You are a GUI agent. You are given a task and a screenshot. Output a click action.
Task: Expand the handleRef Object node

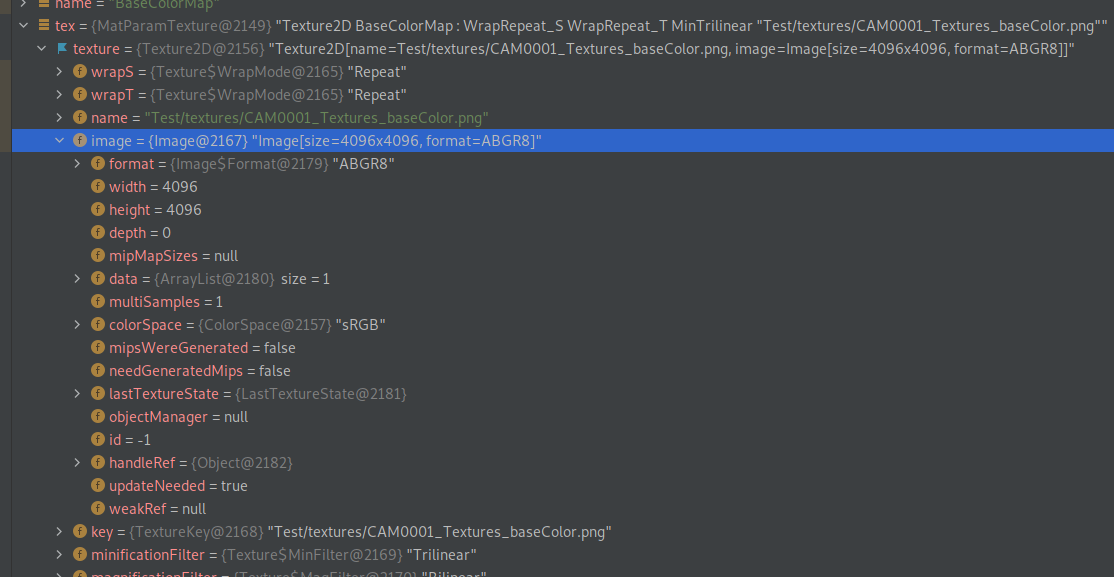click(x=77, y=463)
